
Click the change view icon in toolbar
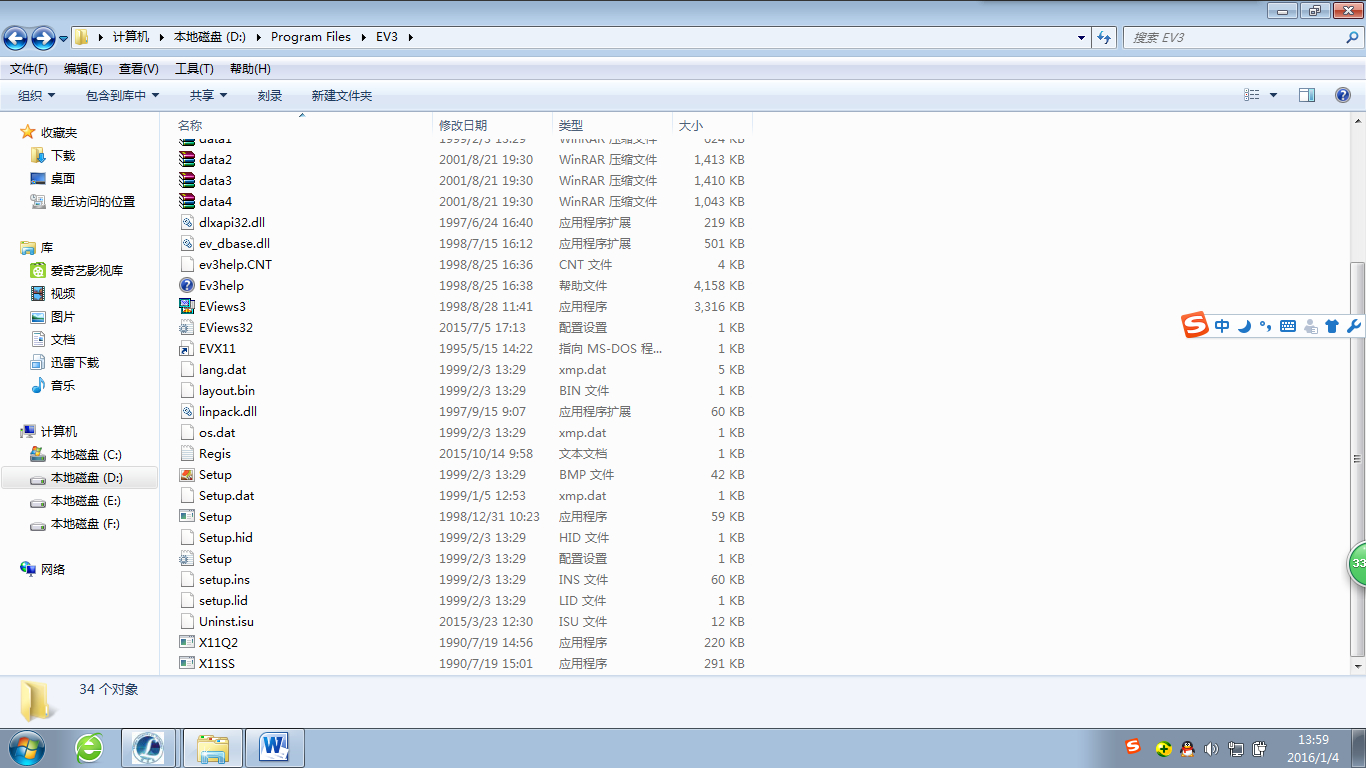(x=1252, y=95)
